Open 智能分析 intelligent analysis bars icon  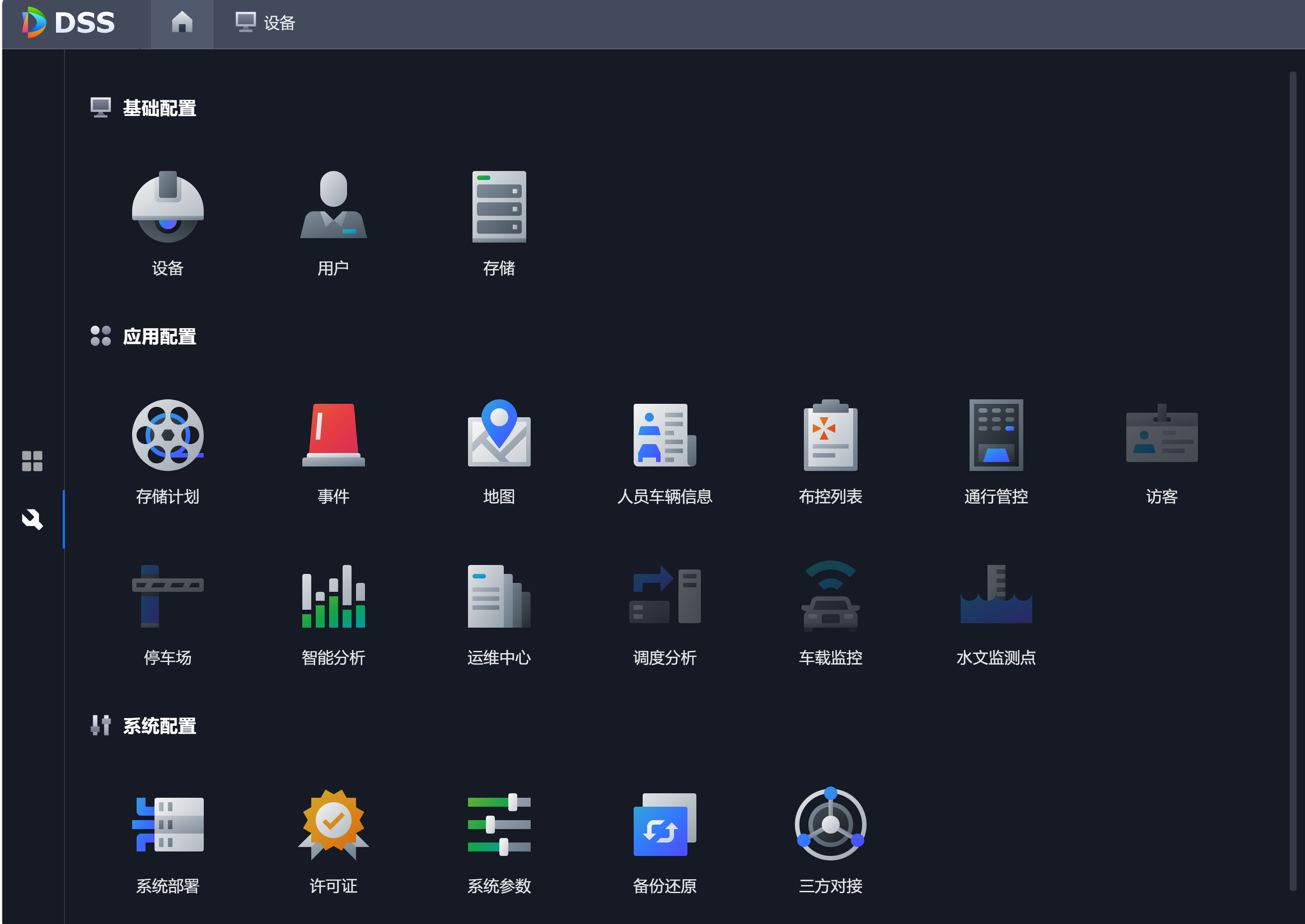(334, 596)
